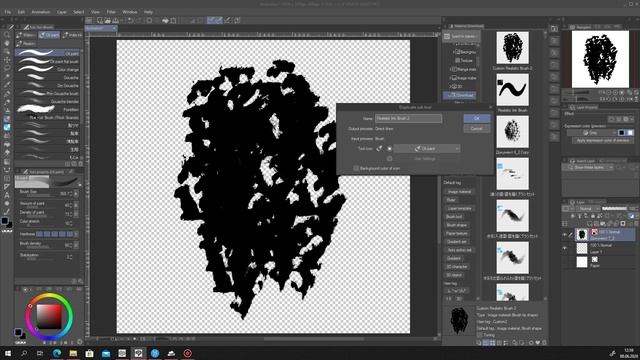Expand the Range mate material folder

[451, 69]
